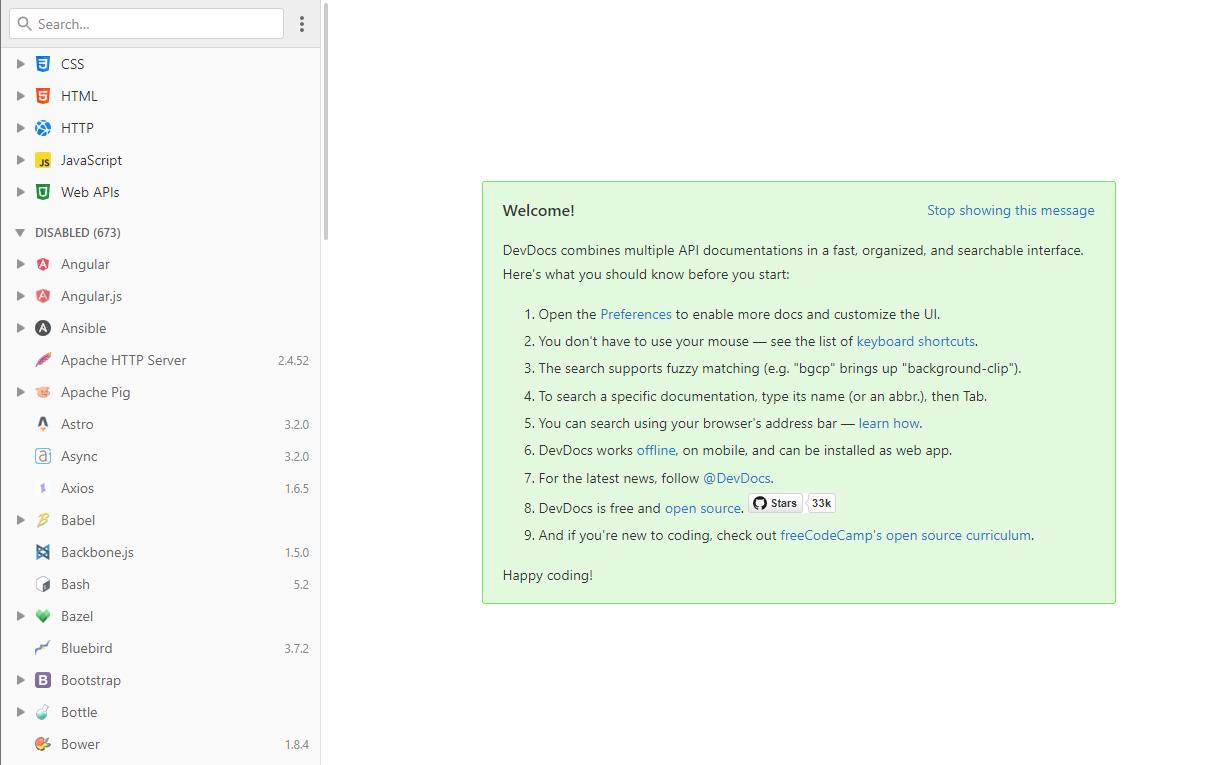Expand the HTTP documentation tree
This screenshot has height=765, width=1205.
tap(20, 128)
